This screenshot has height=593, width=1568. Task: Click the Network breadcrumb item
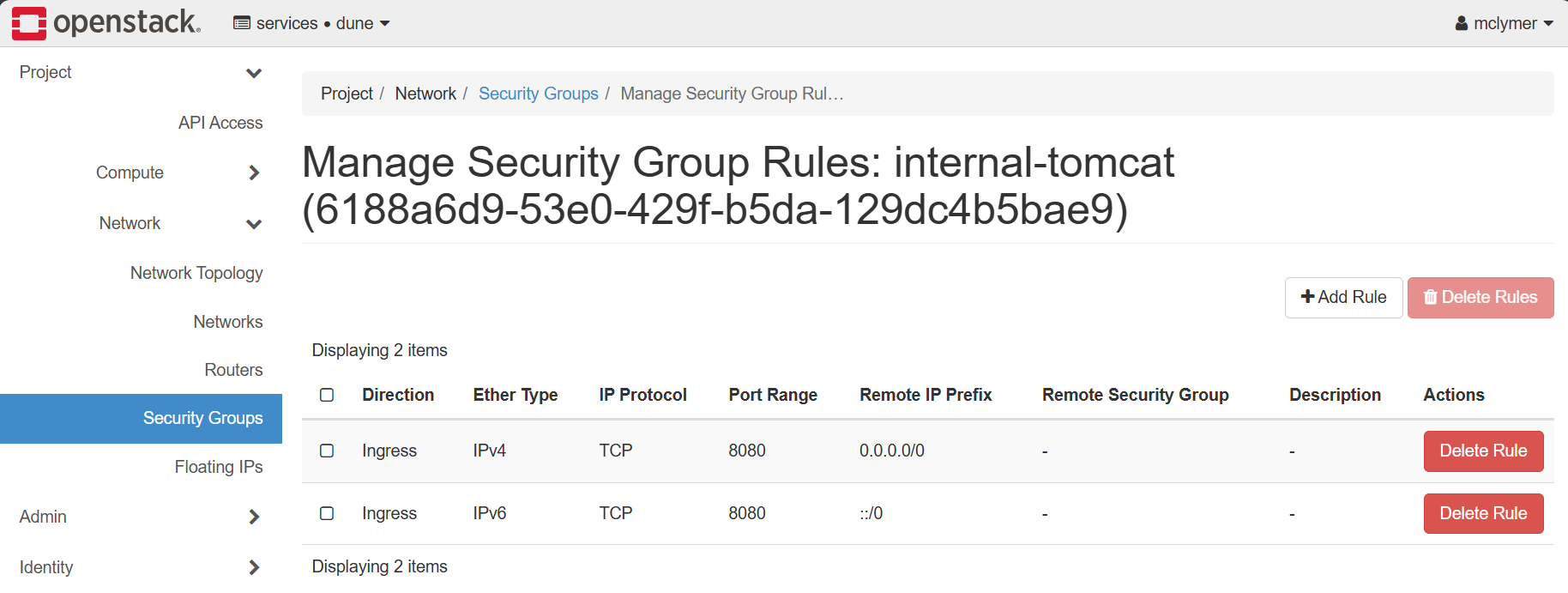click(x=425, y=94)
